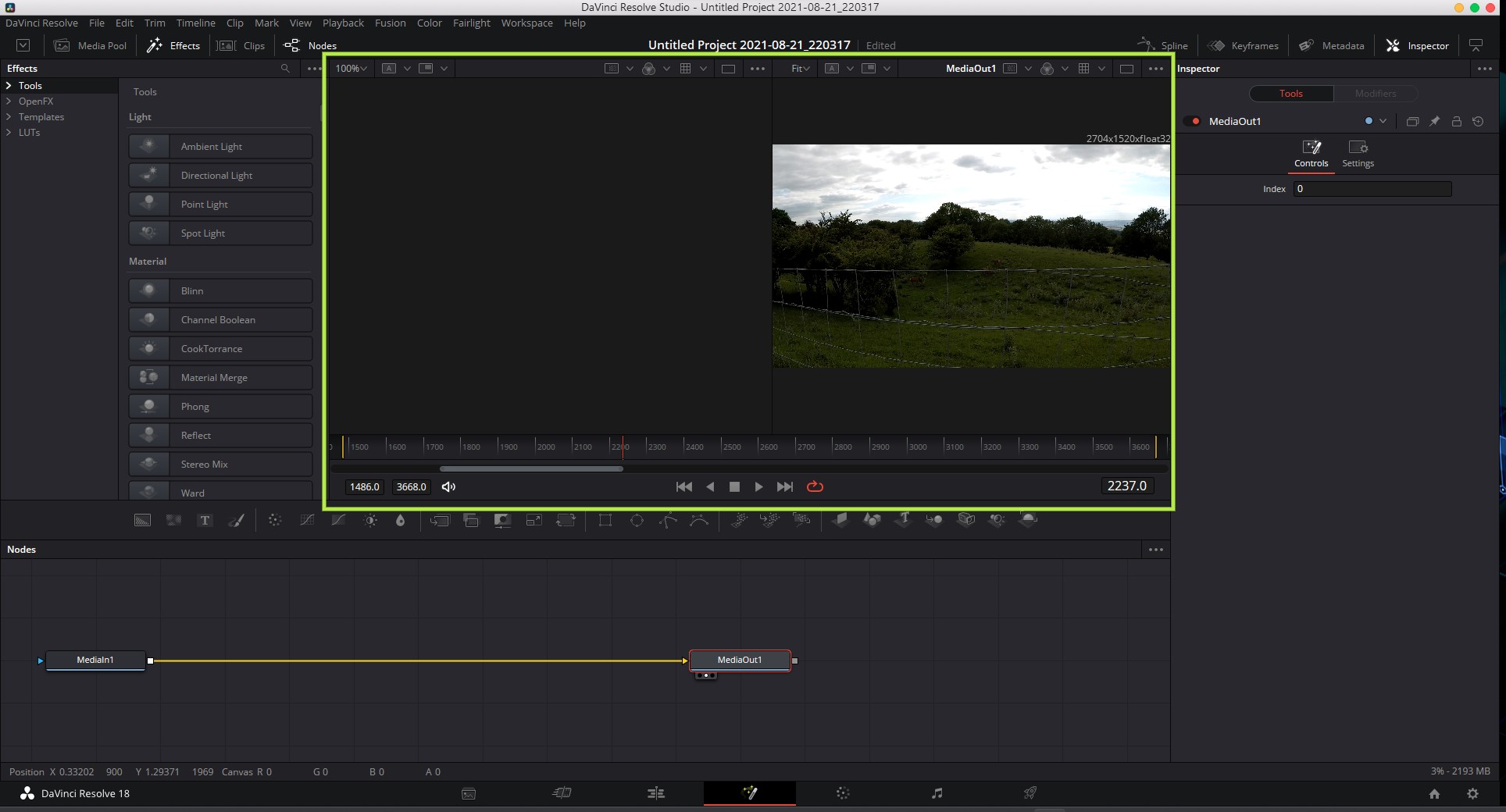Add a Transform node from the toolbar

566,520
